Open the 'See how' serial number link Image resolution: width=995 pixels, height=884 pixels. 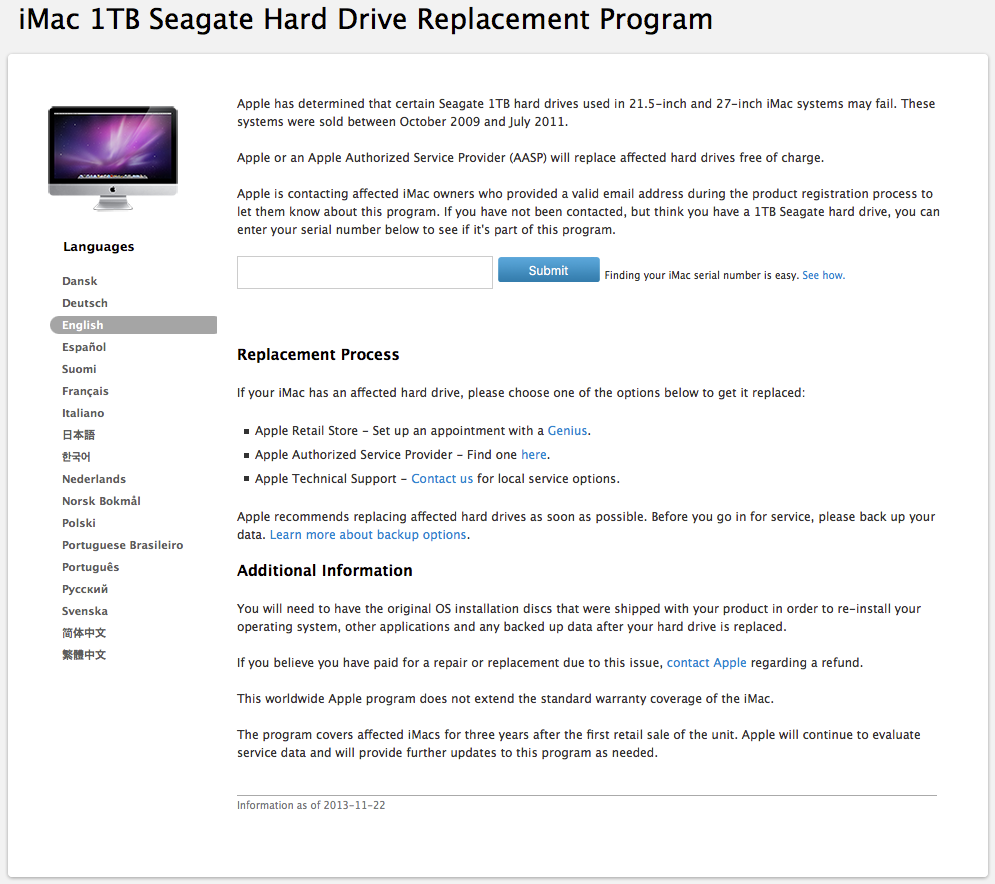point(823,275)
